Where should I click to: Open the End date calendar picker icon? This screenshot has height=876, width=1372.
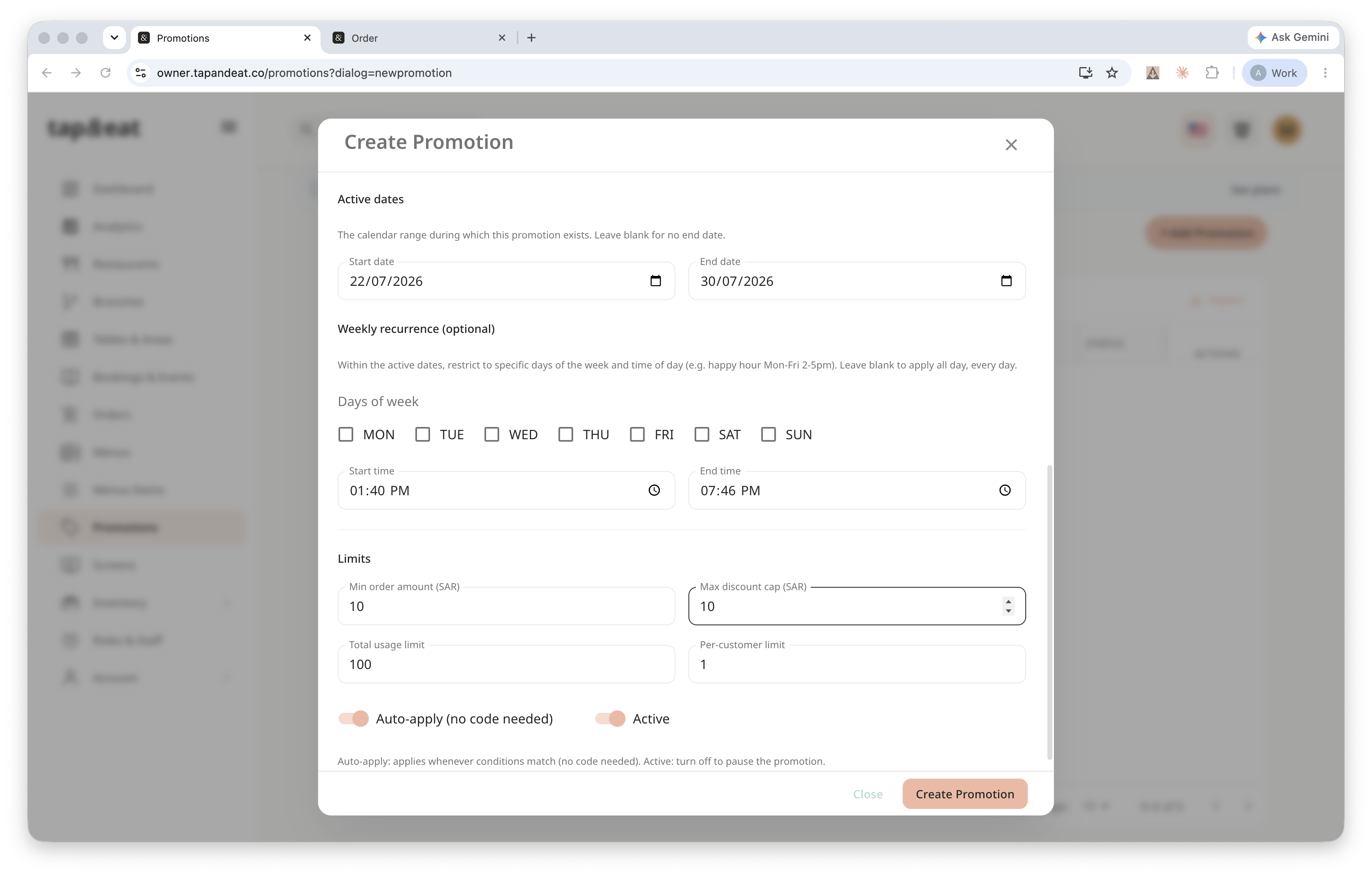click(1006, 281)
